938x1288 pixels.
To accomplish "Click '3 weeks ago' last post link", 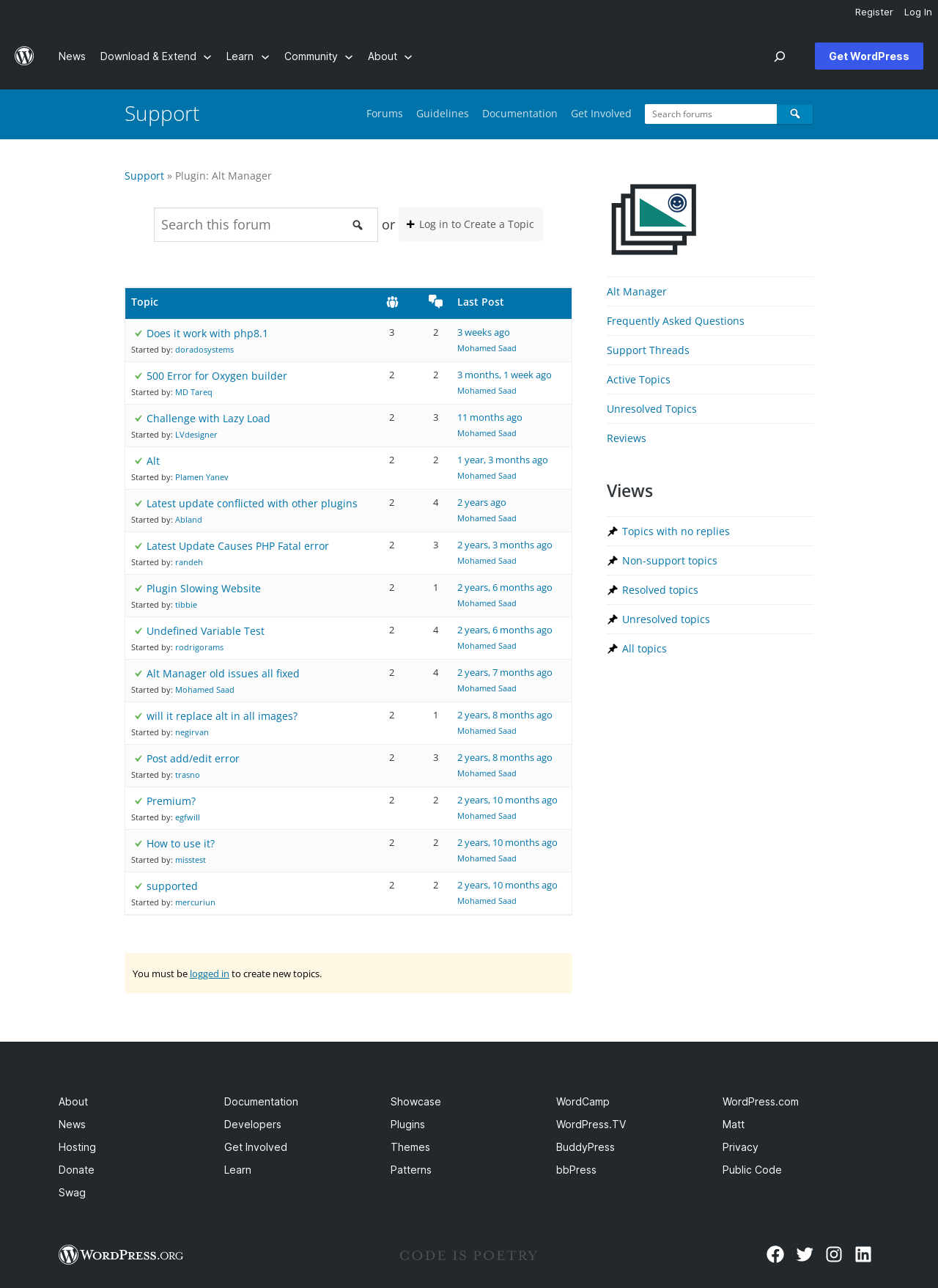I will [x=484, y=333].
